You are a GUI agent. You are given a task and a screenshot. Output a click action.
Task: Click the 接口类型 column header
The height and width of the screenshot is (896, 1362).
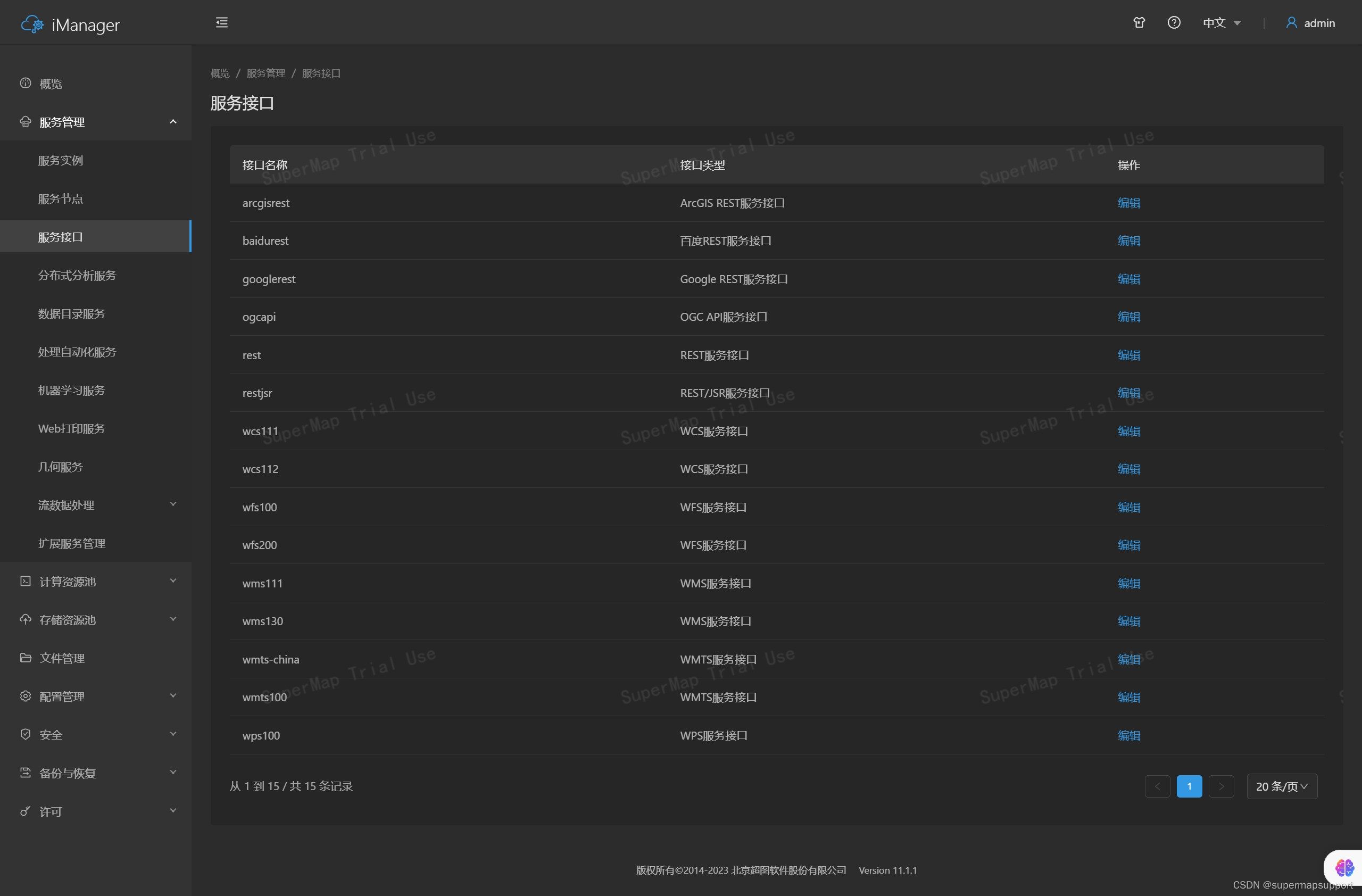(x=702, y=165)
